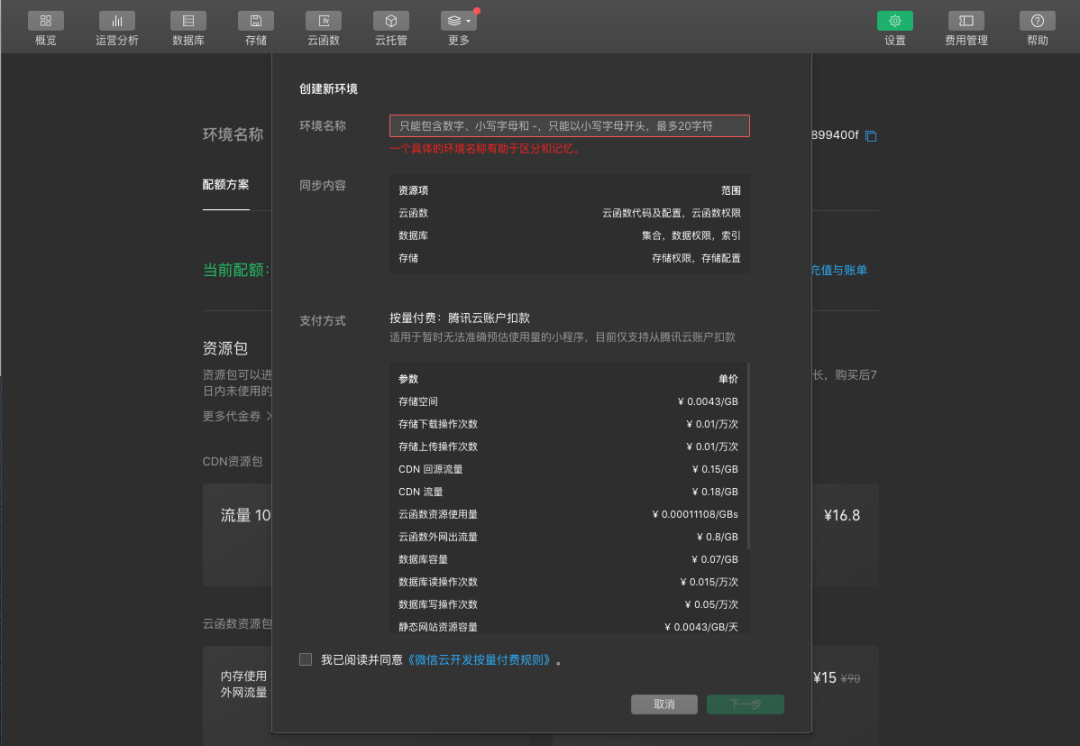
Task: Open 运营分析 analytics section
Action: tap(117, 28)
